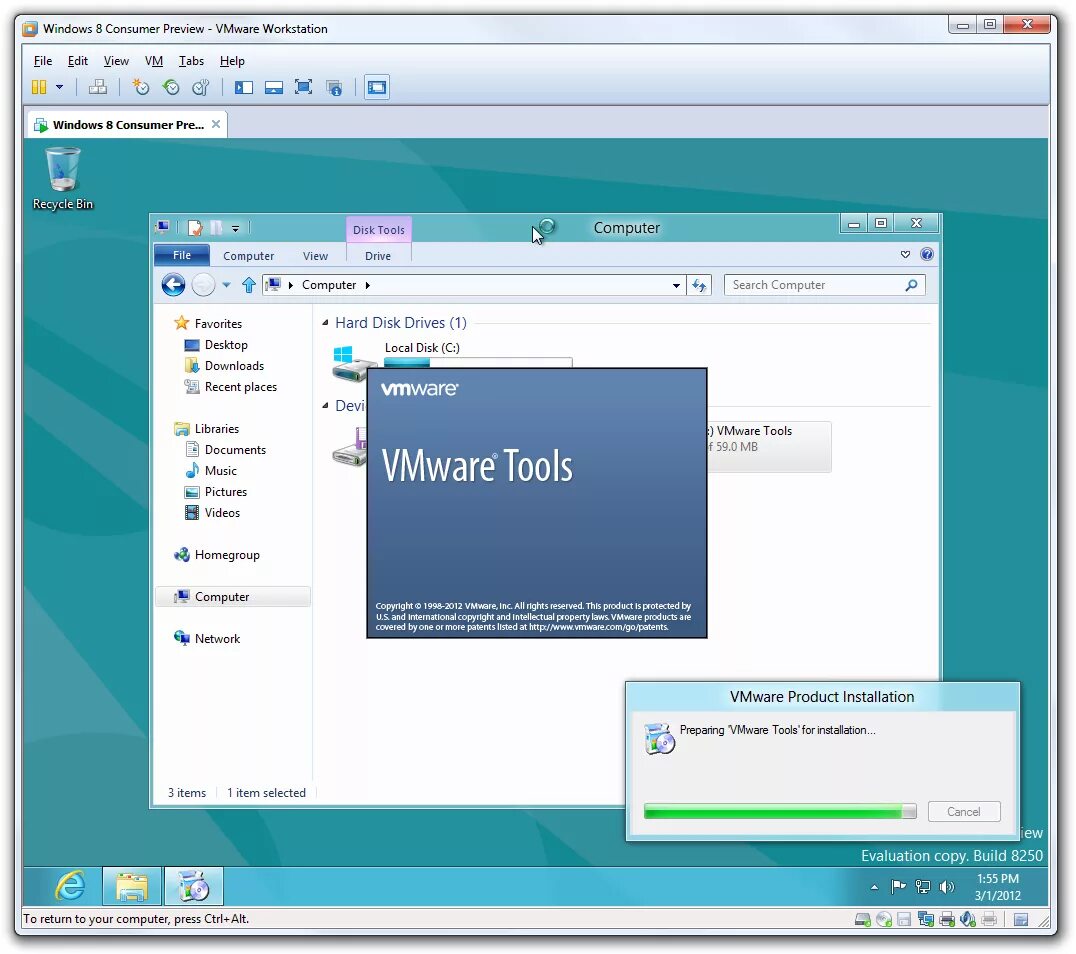Open the Action Center flag icon
Viewport: 1076px width, 954px height.
(x=898, y=887)
